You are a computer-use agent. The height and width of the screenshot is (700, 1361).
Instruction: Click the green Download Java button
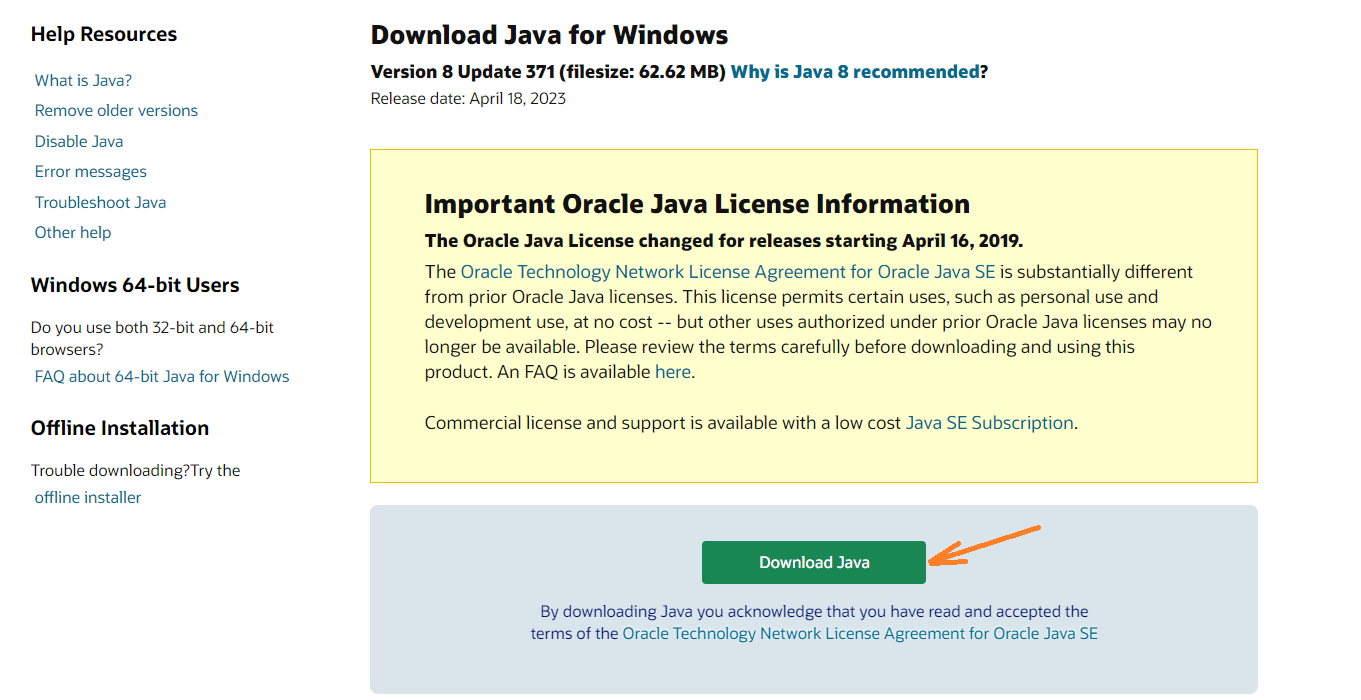click(813, 562)
